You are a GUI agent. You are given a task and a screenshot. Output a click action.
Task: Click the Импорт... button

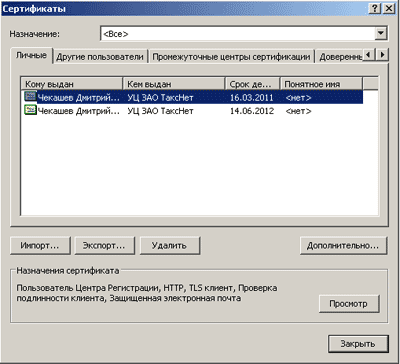[40, 246]
